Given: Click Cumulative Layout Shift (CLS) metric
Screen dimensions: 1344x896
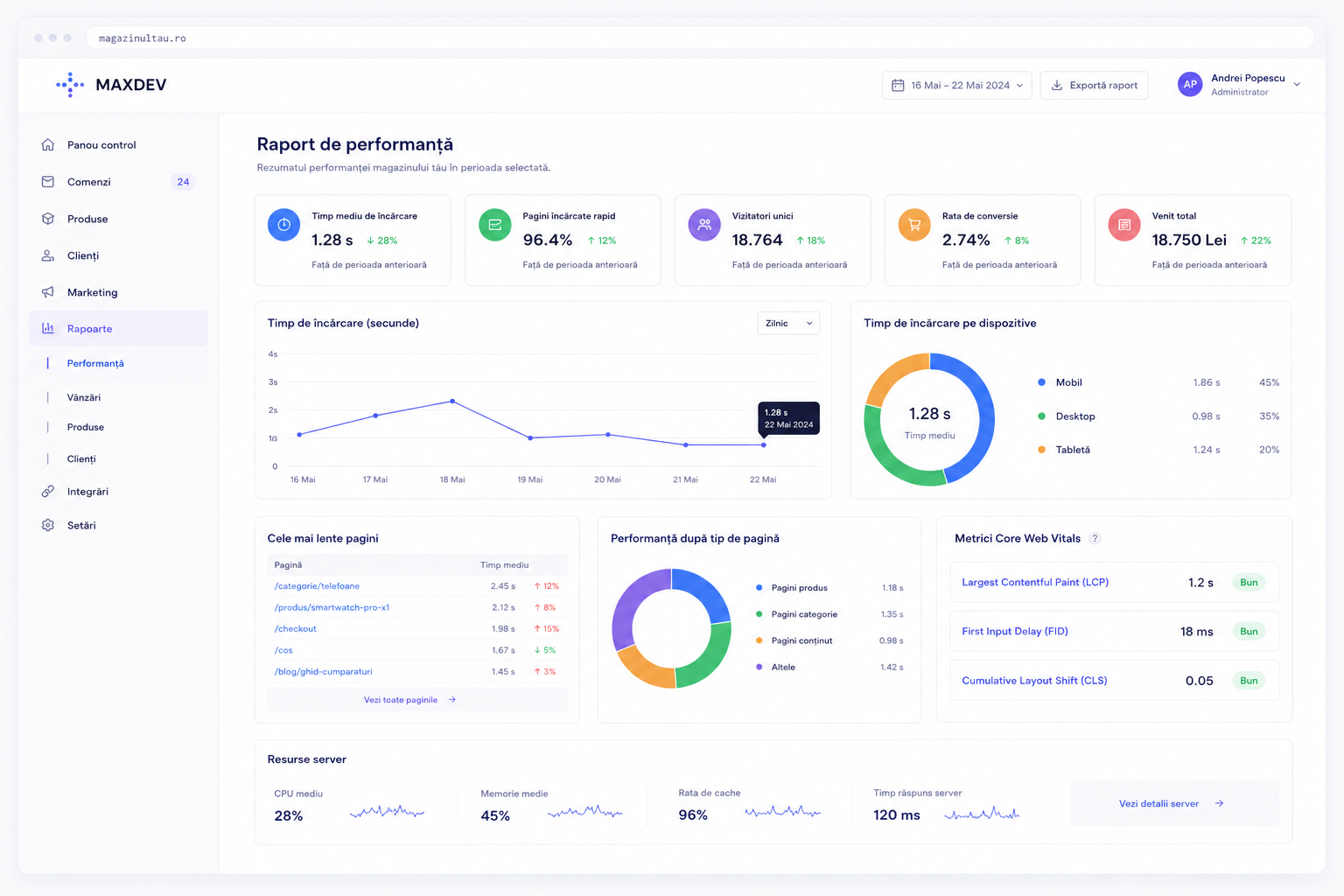Looking at the screenshot, I should 1034,681.
